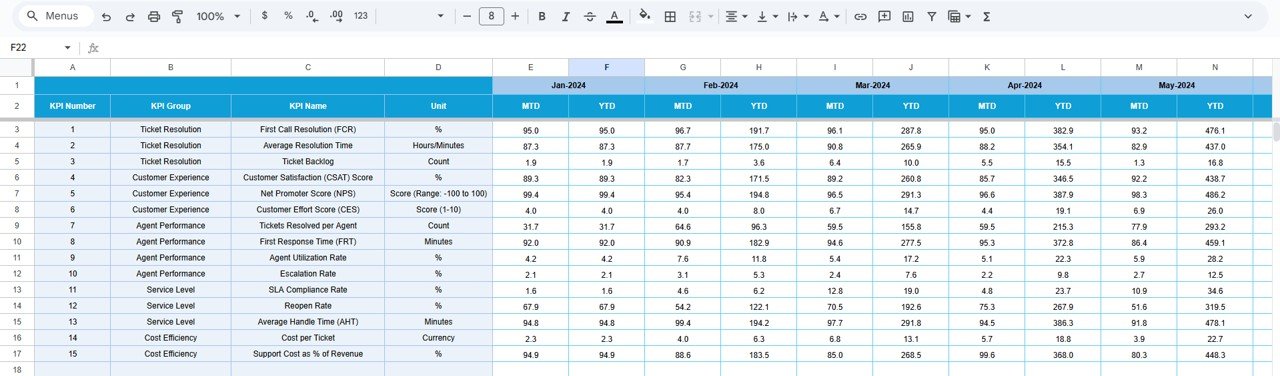
Task: Open the fill color paint bucket
Action: pyautogui.click(x=645, y=16)
